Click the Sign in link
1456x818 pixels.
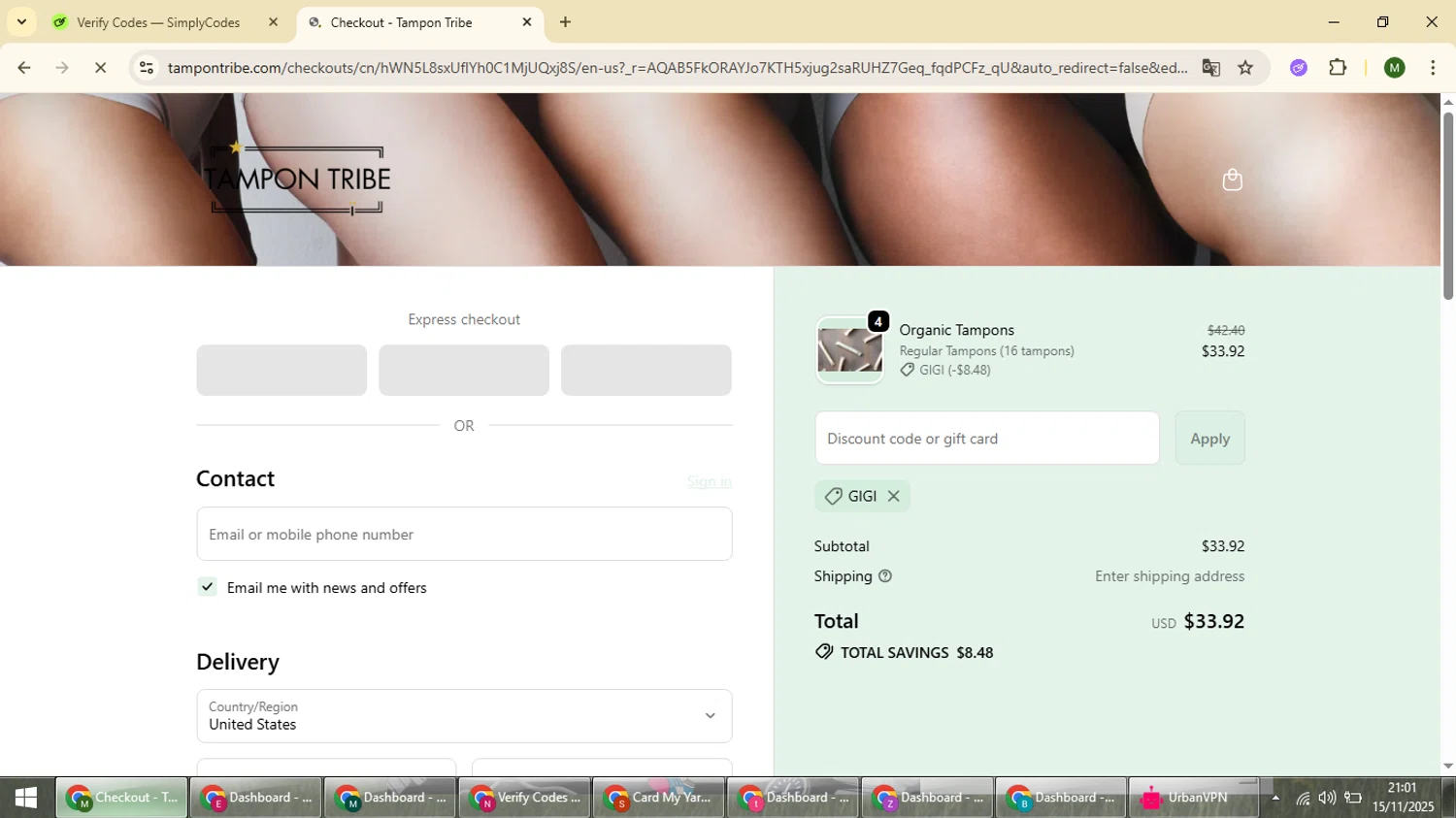709,481
